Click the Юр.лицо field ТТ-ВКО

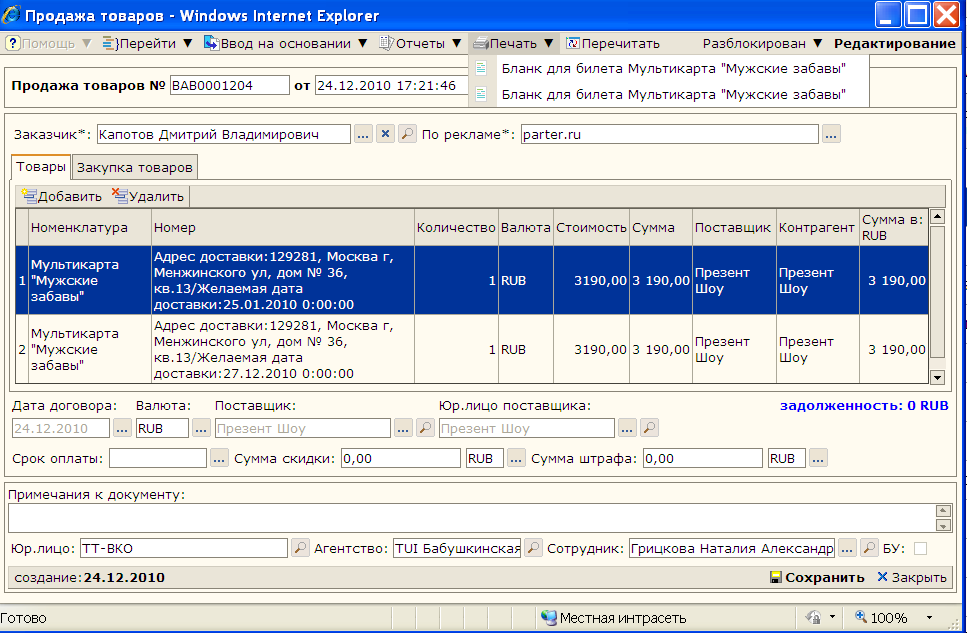point(184,548)
